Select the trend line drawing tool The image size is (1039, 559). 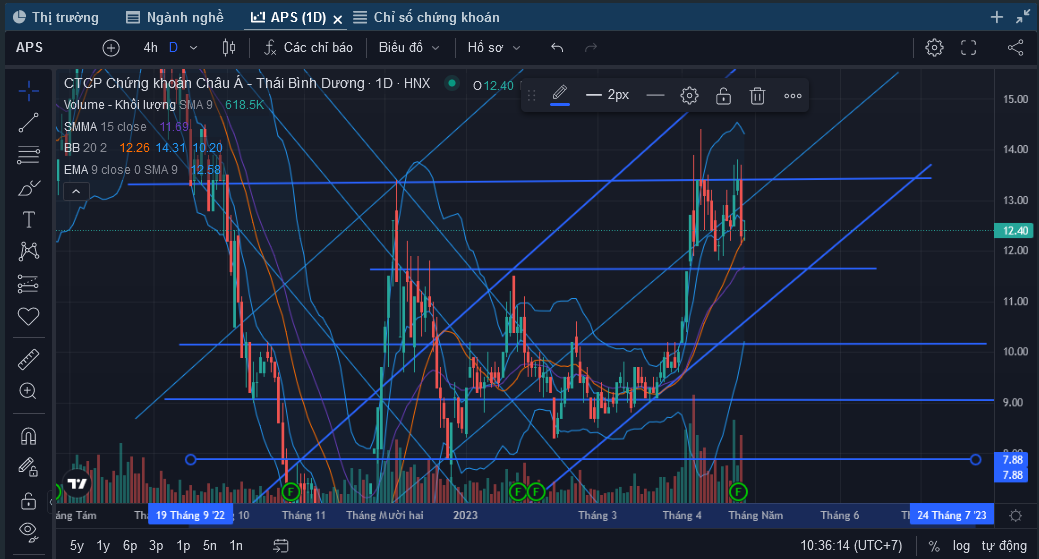pyautogui.click(x=28, y=123)
